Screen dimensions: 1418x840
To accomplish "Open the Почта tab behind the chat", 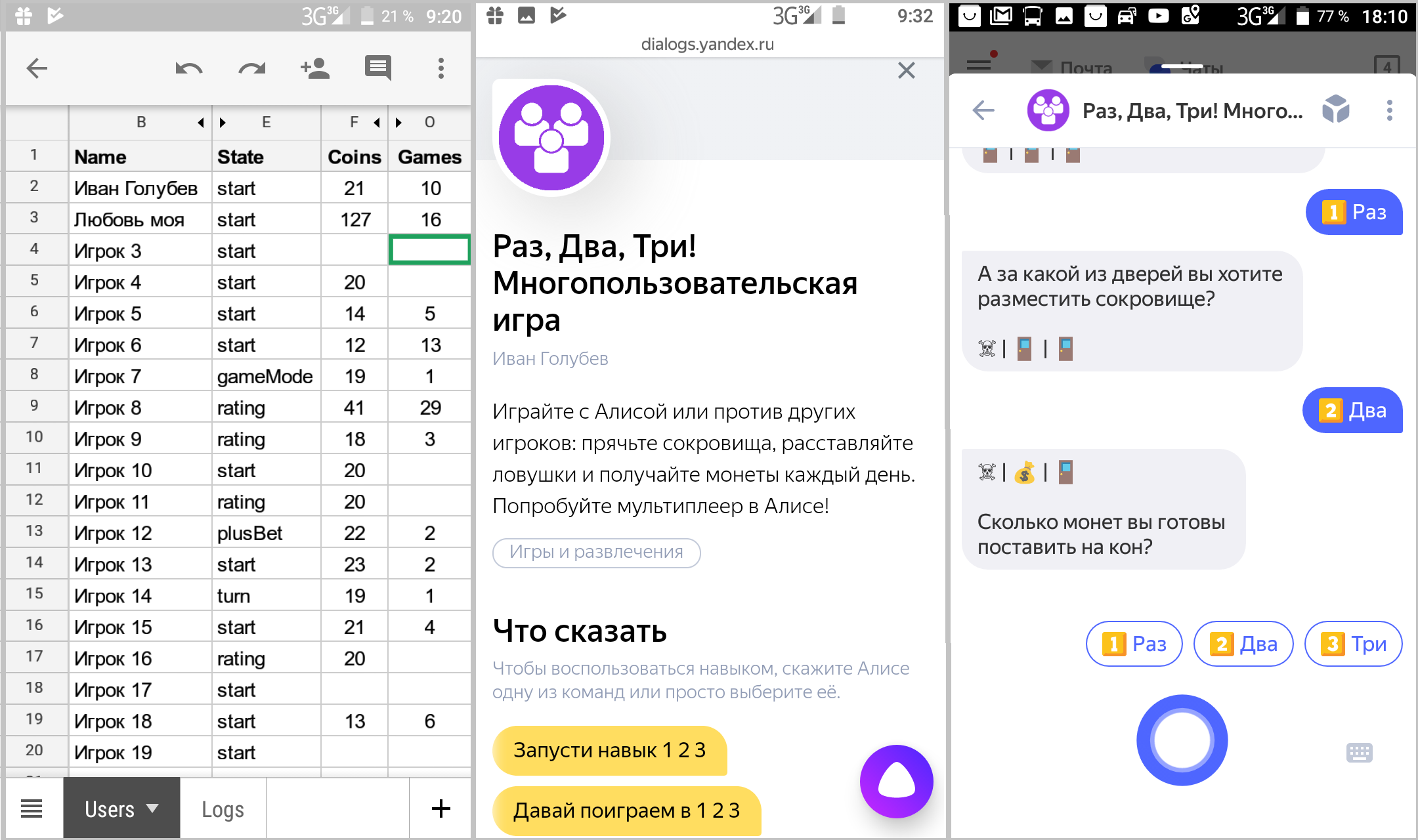I will click(1073, 67).
